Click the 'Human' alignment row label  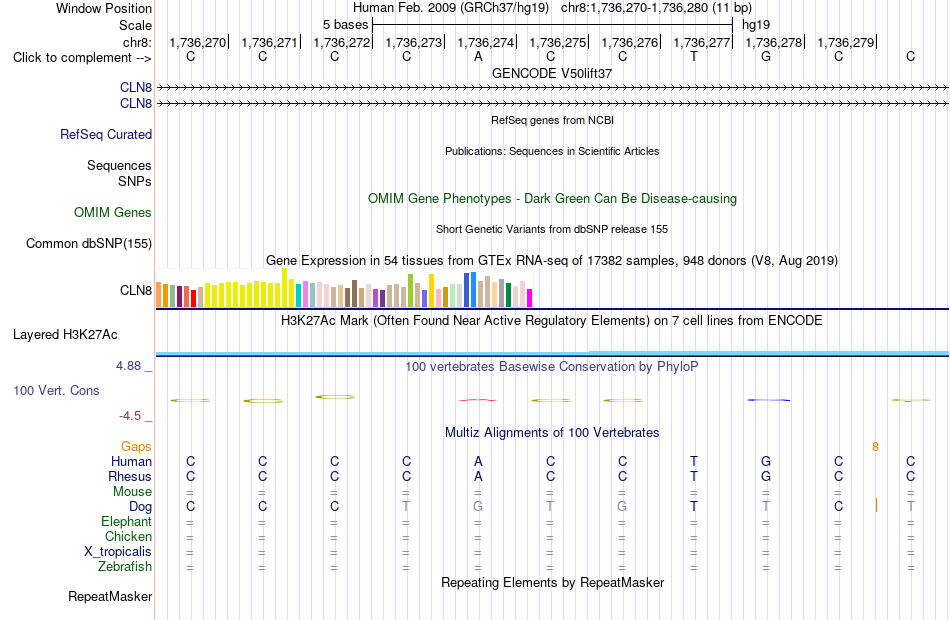click(x=131, y=462)
